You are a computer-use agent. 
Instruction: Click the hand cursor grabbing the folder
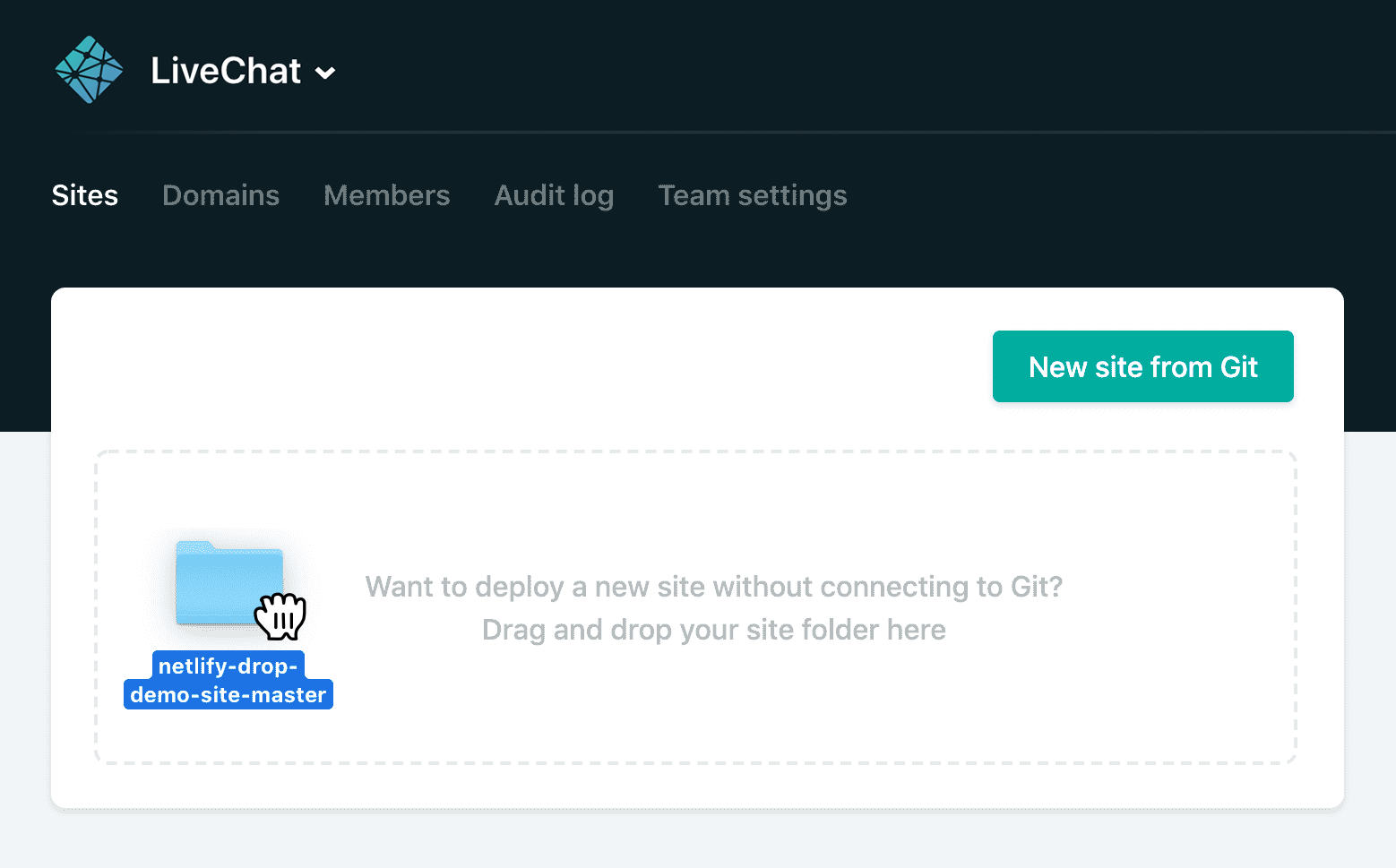[x=282, y=618]
